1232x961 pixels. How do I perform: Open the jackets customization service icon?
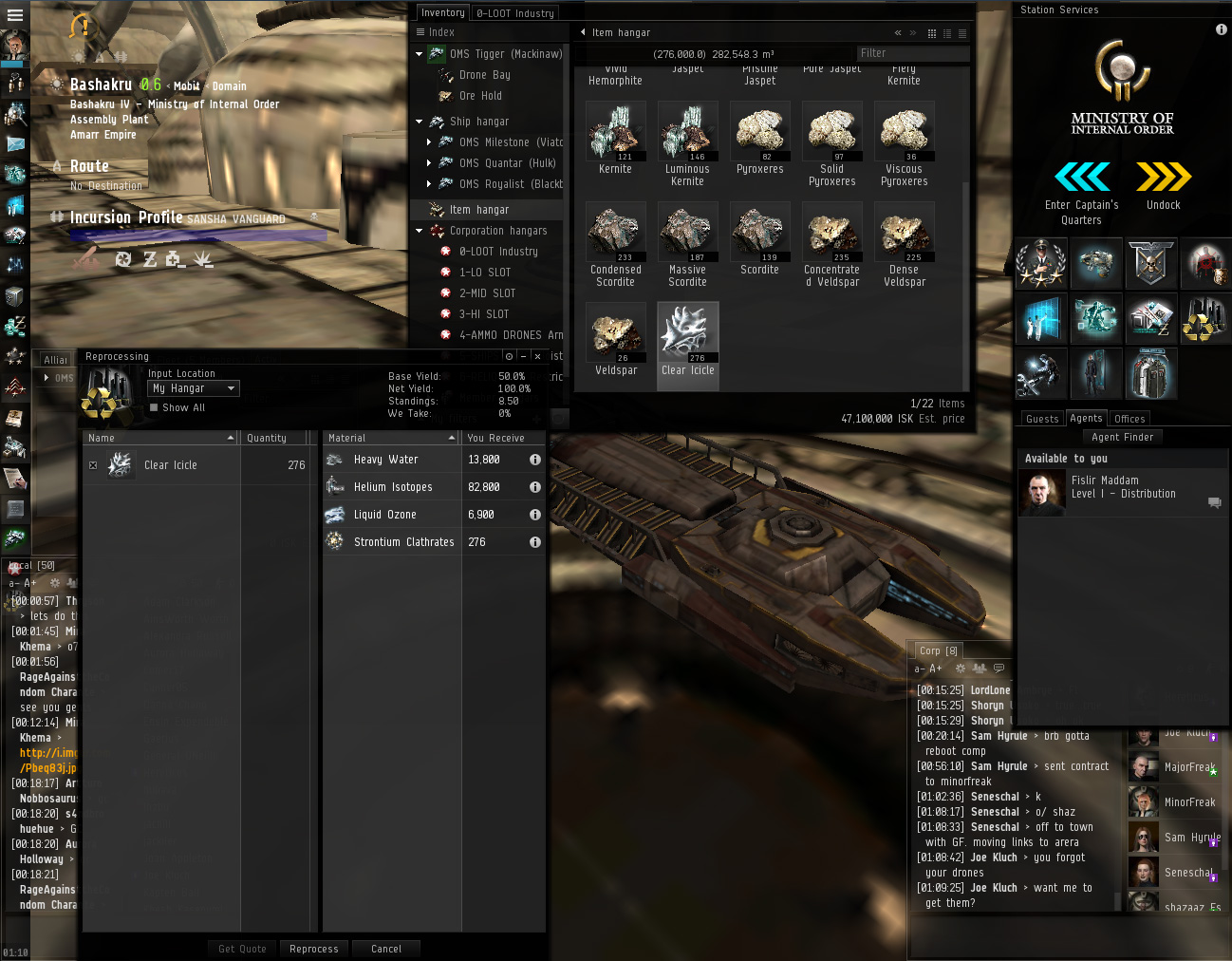1151,373
